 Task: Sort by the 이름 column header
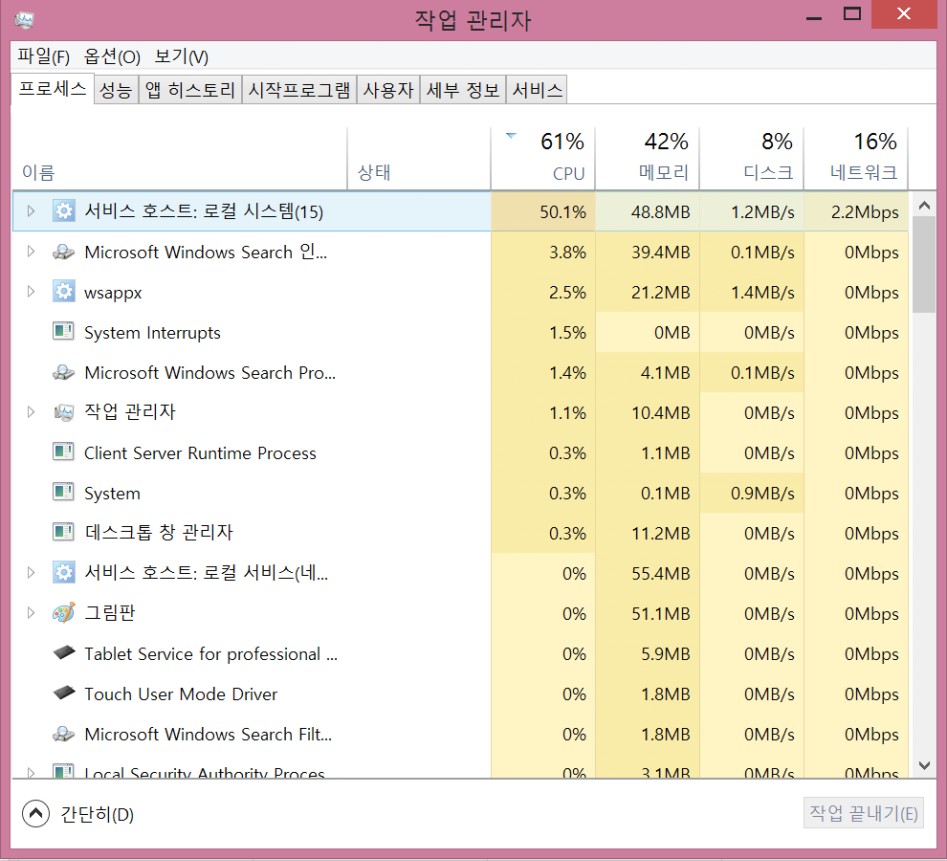179,158
